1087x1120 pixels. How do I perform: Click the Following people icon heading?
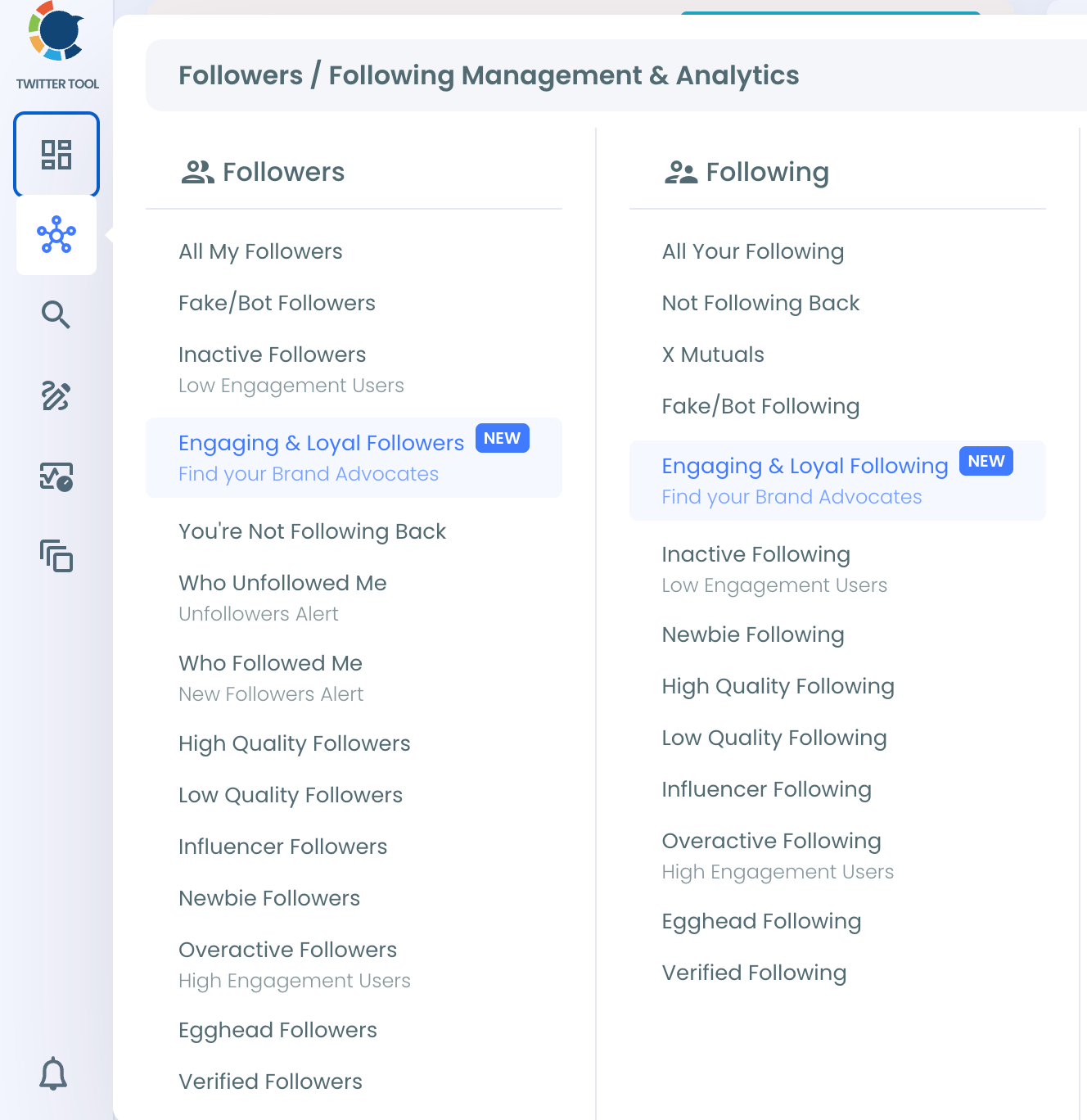[x=681, y=172]
